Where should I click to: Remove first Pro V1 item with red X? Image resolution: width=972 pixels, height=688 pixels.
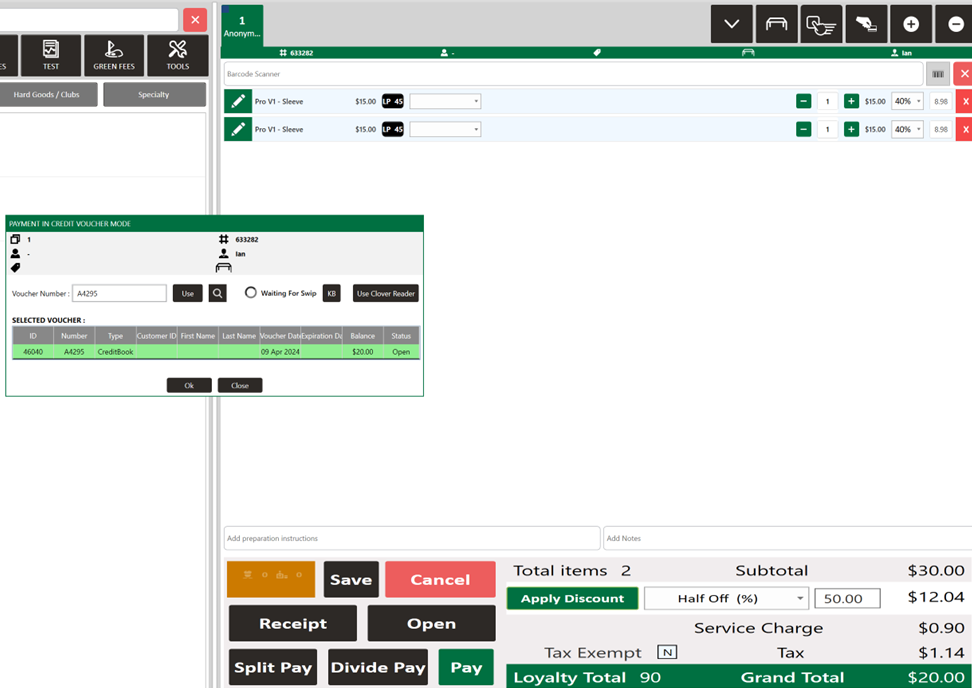(965, 102)
